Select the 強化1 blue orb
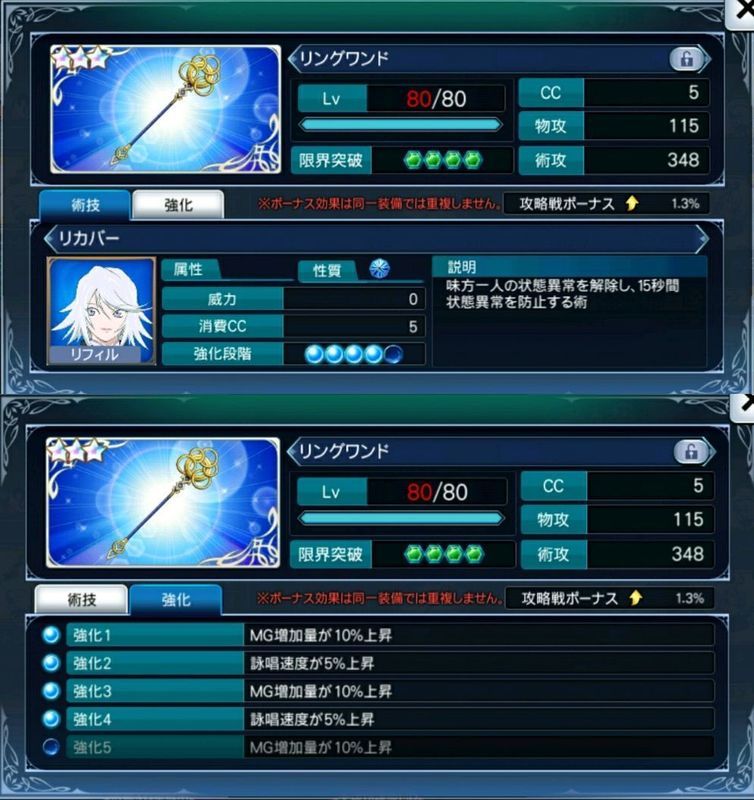This screenshot has height=800, width=754. [x=51, y=635]
